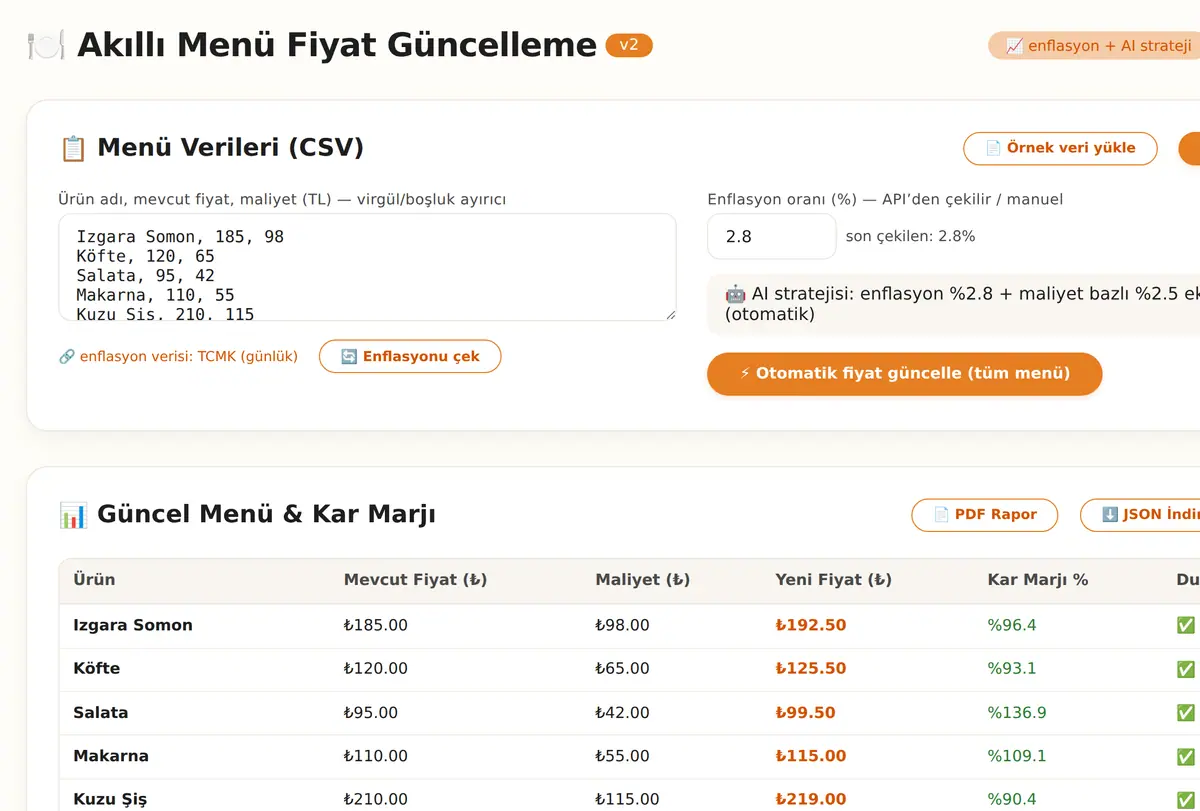Select the Köfte product name

point(98,668)
